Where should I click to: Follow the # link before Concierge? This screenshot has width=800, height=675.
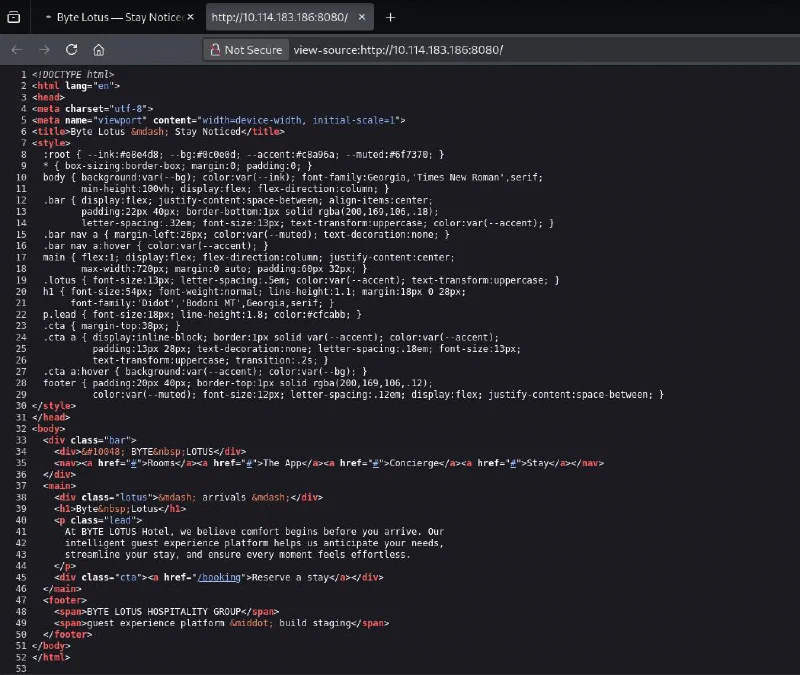376,463
